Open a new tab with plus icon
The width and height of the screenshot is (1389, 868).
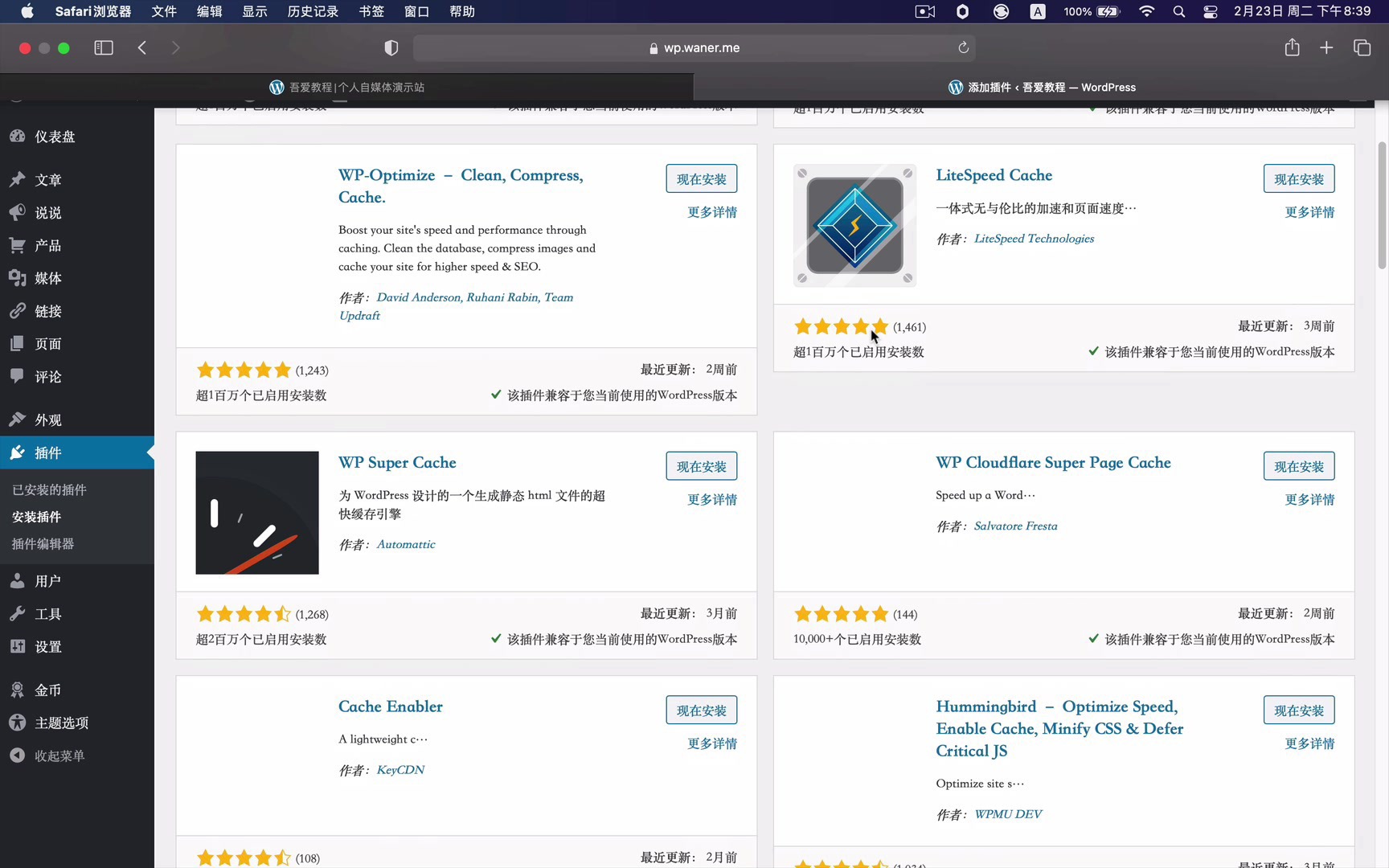click(x=1326, y=48)
